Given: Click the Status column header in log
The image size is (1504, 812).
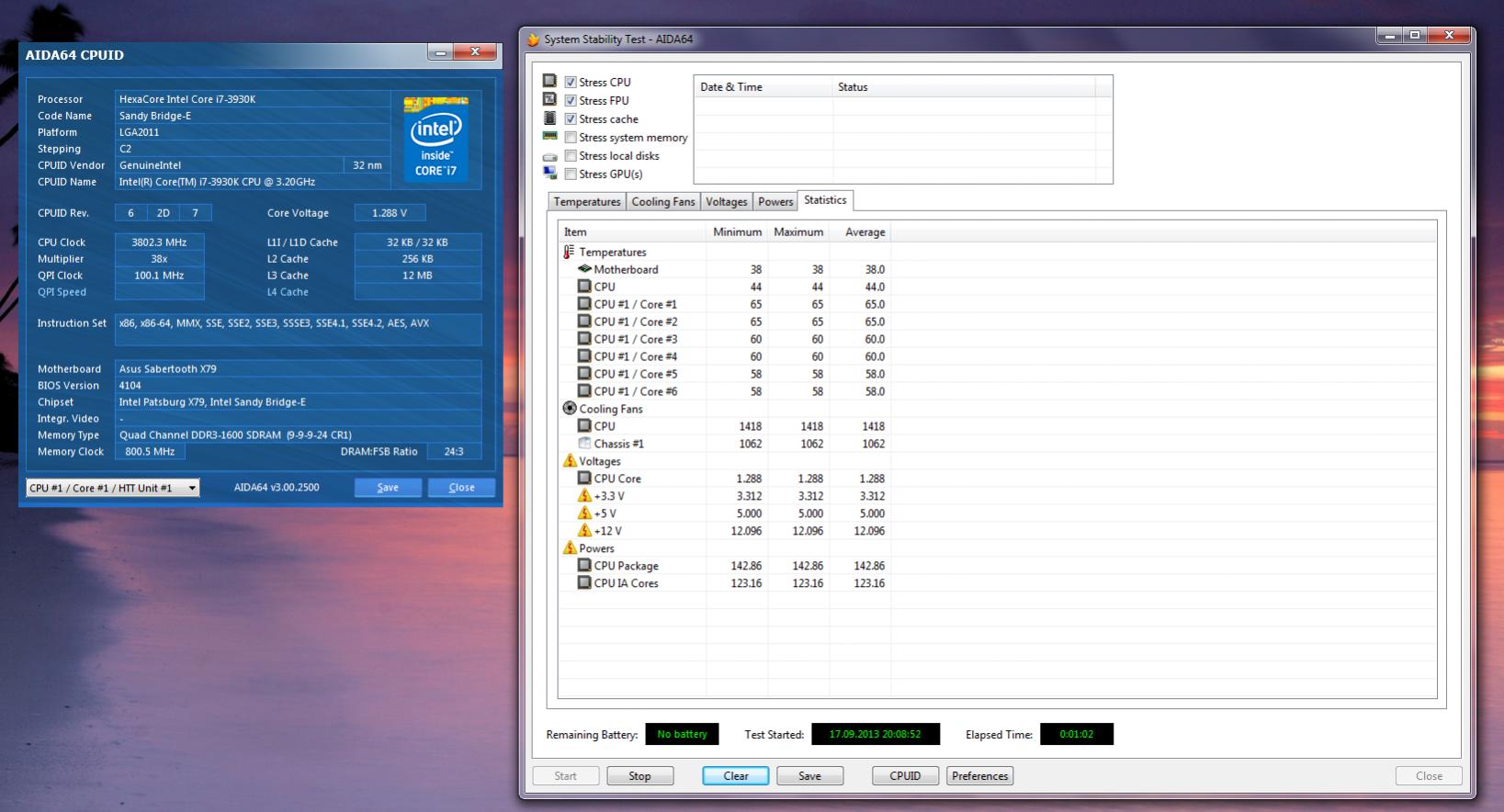Looking at the screenshot, I should tap(964, 87).
